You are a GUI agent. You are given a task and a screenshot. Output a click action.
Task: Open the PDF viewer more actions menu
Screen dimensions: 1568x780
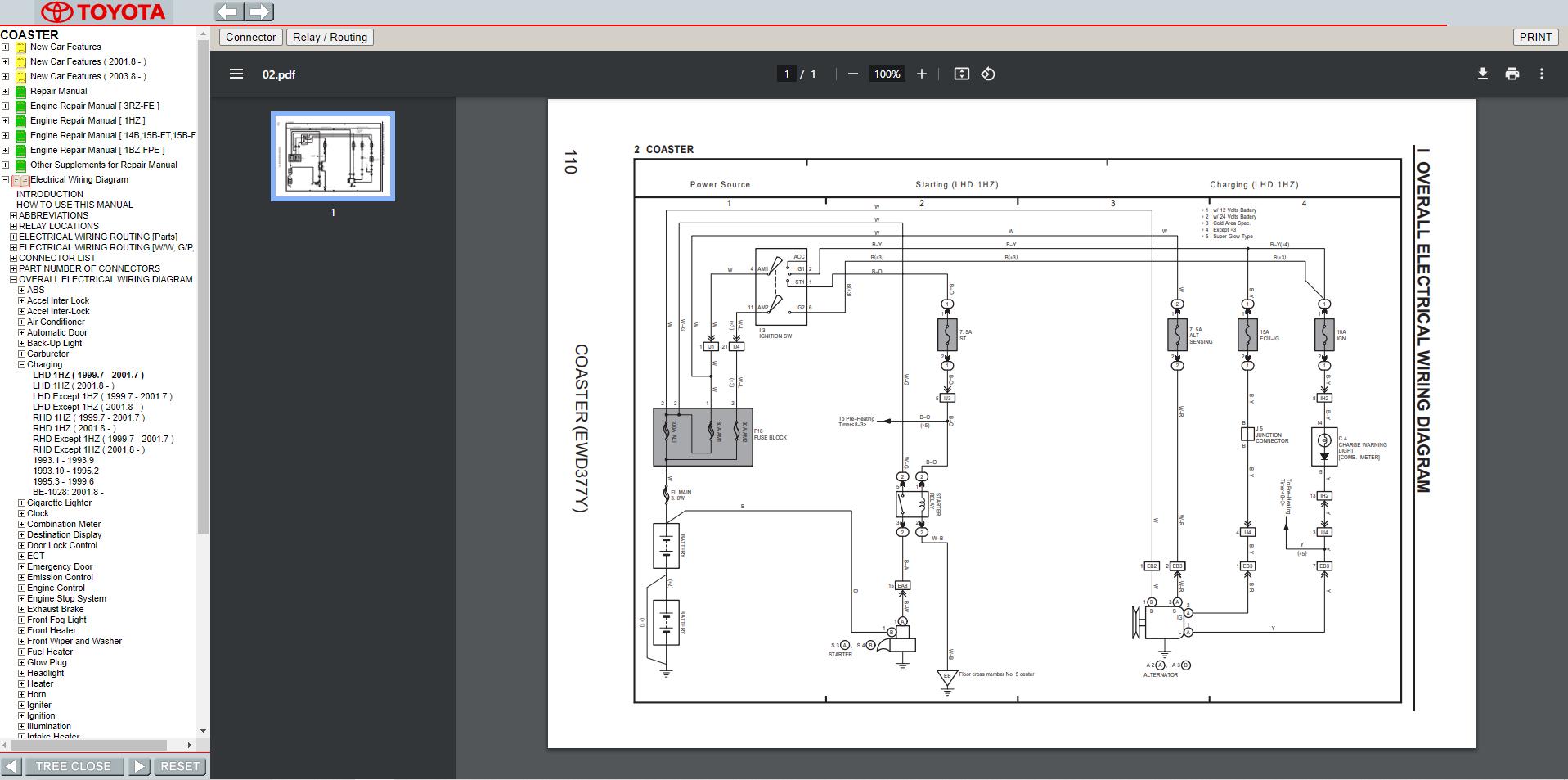point(1542,74)
